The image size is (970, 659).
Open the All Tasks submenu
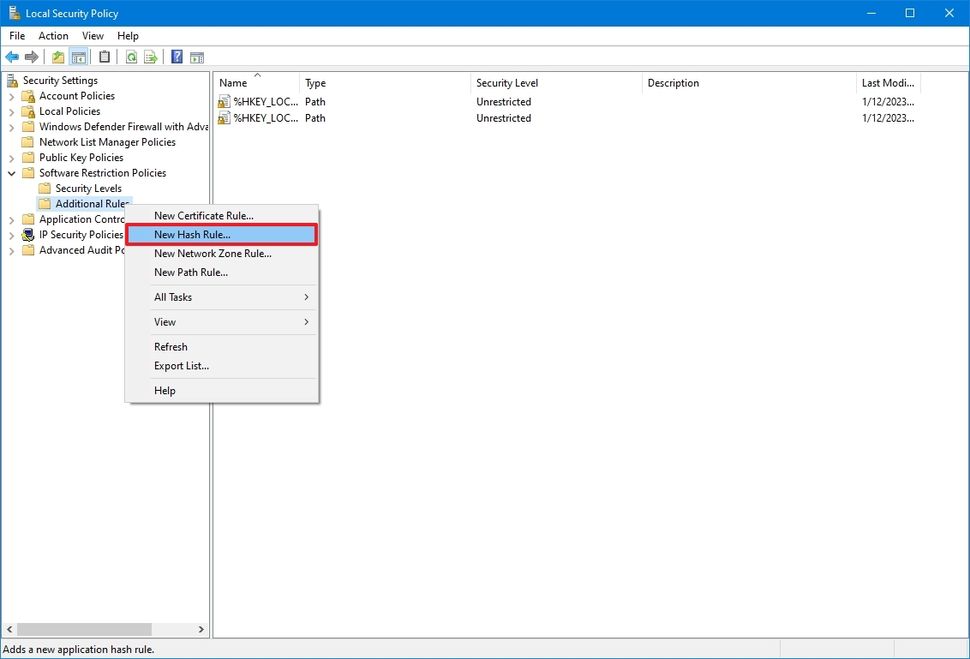172,297
